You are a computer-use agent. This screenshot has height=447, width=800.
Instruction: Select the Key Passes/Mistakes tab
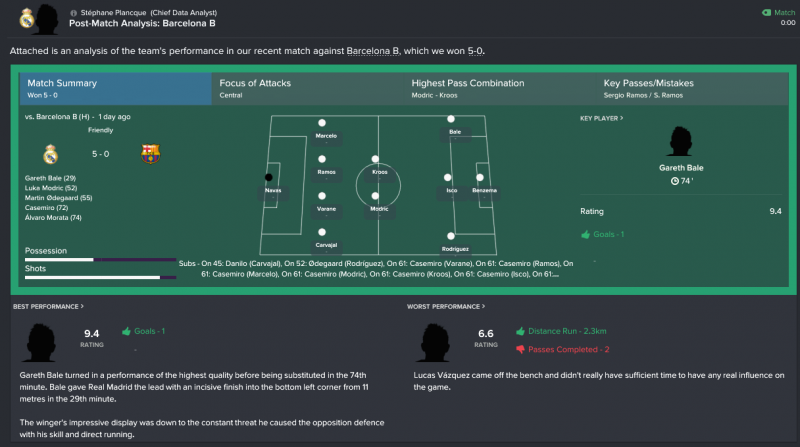(x=692, y=88)
